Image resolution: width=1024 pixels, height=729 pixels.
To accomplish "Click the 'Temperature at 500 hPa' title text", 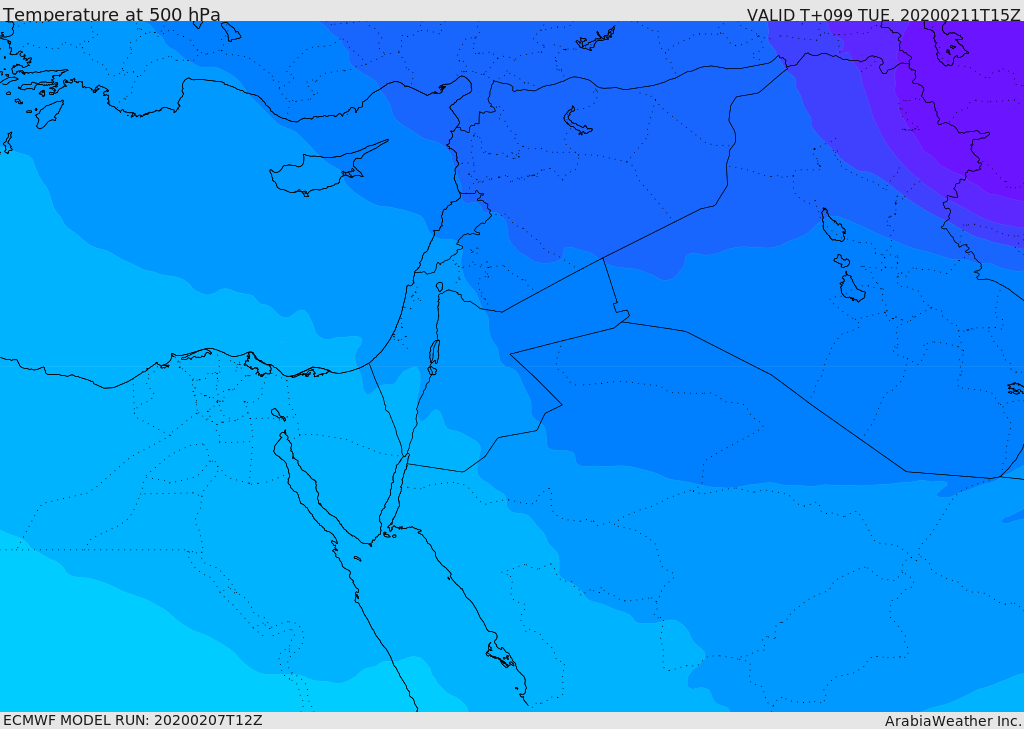I will [112, 14].
